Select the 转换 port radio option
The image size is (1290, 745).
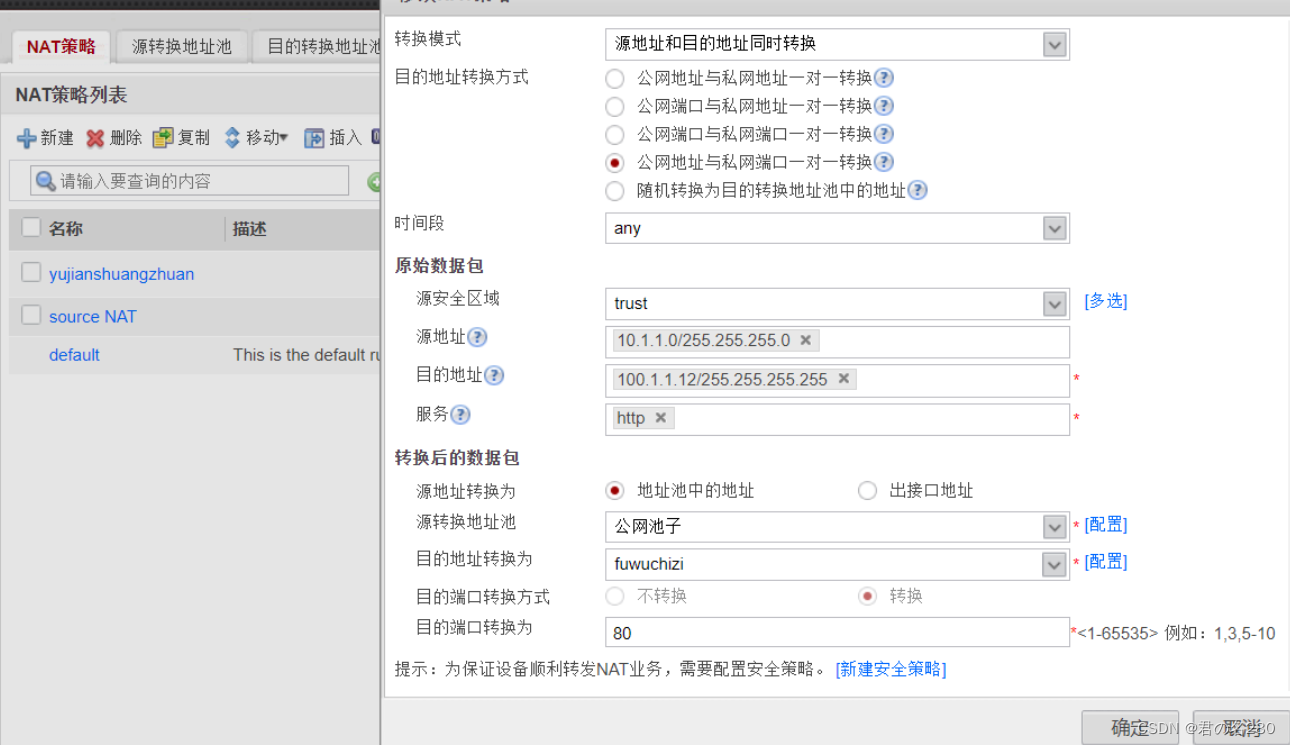click(x=867, y=596)
